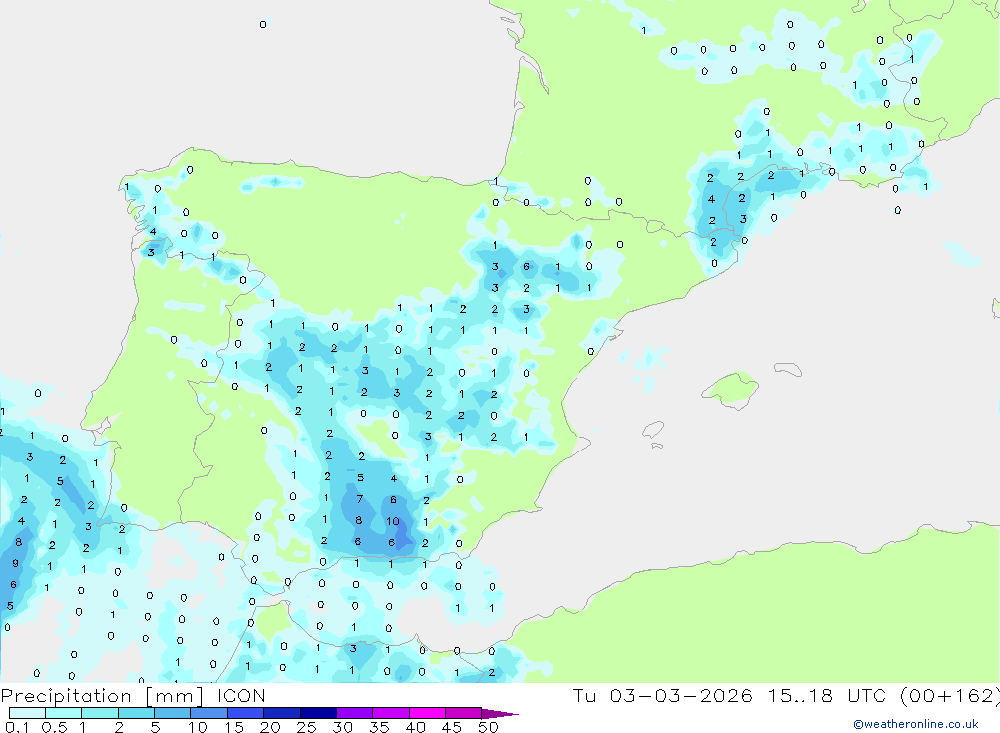Open the weatheronline.co.uk copyright link
The height and width of the screenshot is (733, 1000).
click(916, 724)
